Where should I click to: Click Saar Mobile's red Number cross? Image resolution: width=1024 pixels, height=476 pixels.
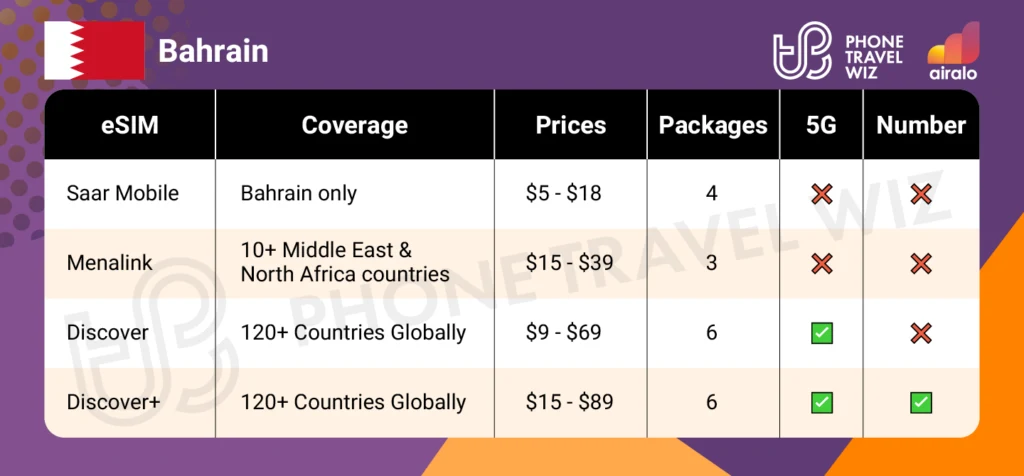point(921,193)
